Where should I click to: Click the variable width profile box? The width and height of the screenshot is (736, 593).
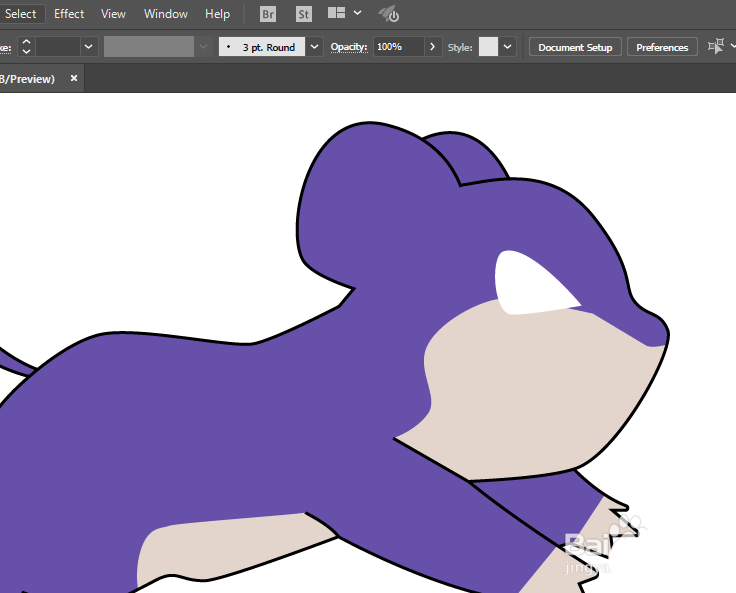pos(149,47)
